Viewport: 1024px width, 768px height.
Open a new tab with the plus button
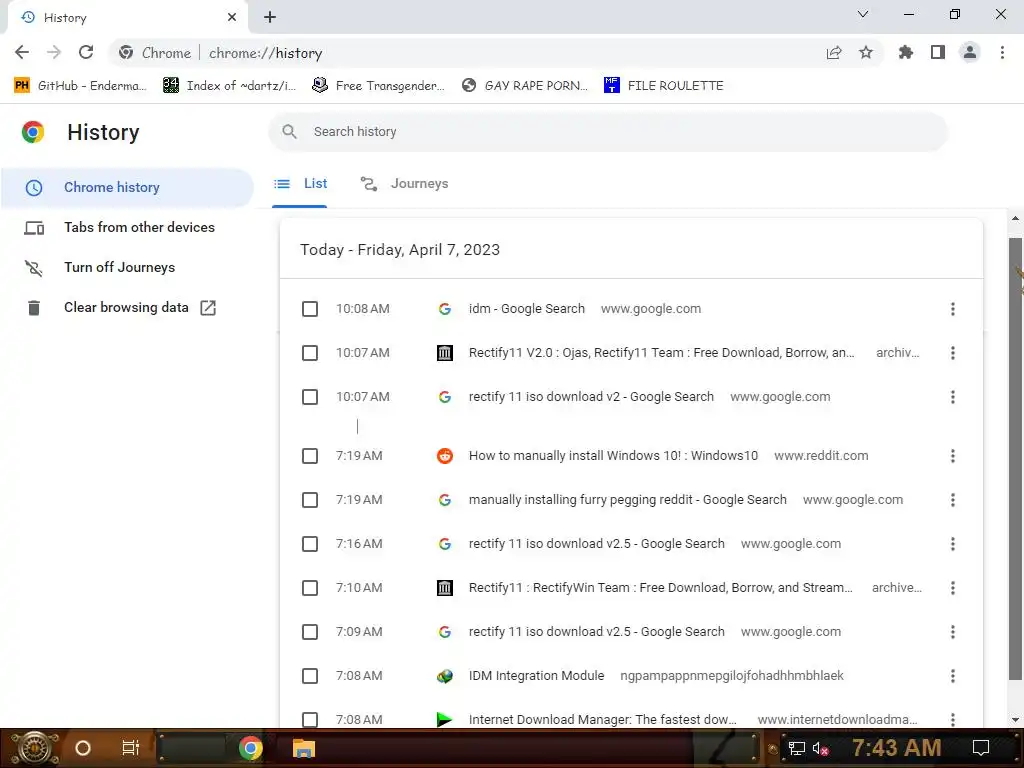[270, 17]
